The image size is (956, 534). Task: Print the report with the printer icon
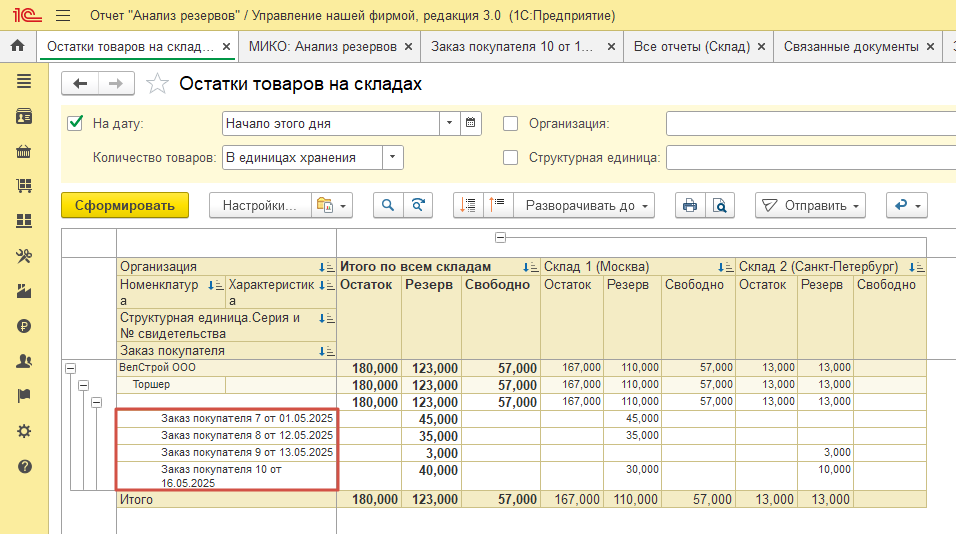(x=690, y=205)
